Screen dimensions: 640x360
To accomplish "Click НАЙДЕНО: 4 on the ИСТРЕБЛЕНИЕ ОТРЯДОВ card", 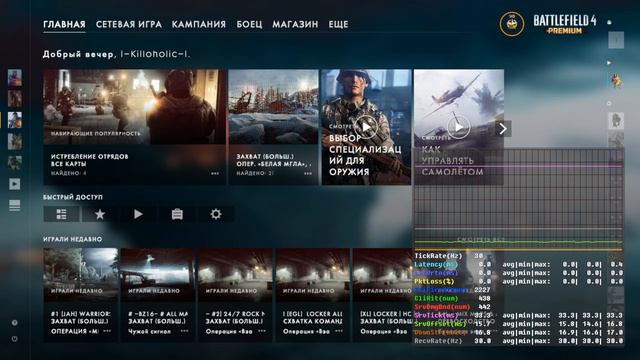I will (x=69, y=173).
